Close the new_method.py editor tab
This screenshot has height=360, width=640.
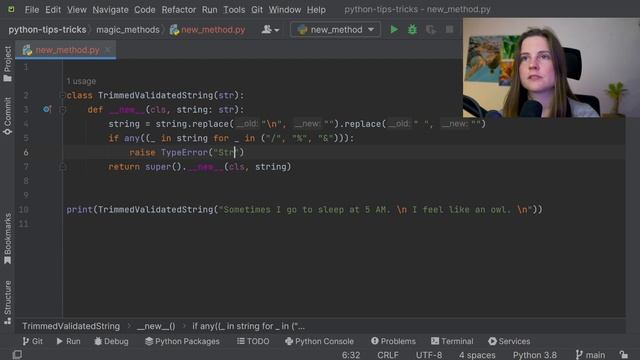(107, 50)
